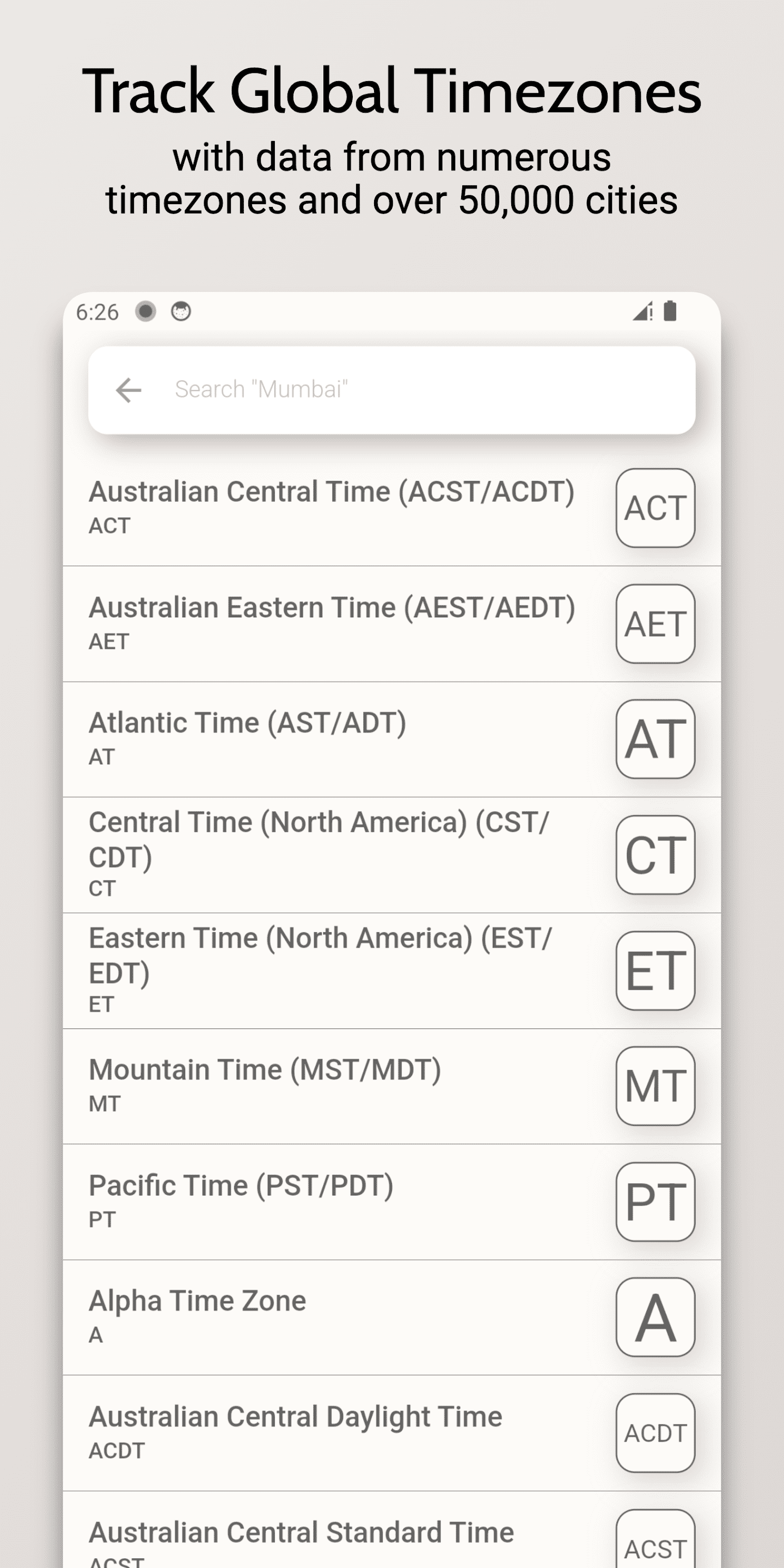The image size is (784, 1568).
Task: Tap the ACDT timezone badge
Action: click(x=655, y=1433)
